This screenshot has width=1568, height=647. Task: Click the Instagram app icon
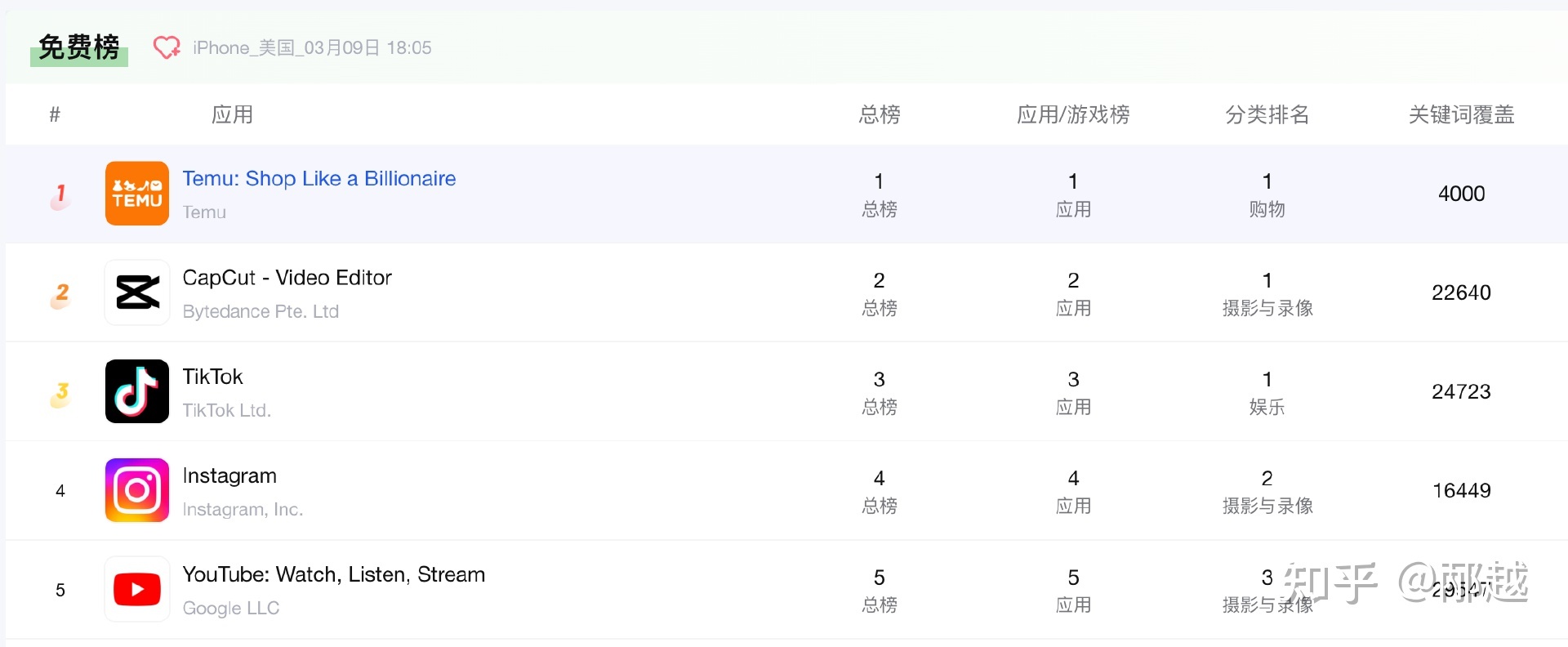tap(136, 490)
